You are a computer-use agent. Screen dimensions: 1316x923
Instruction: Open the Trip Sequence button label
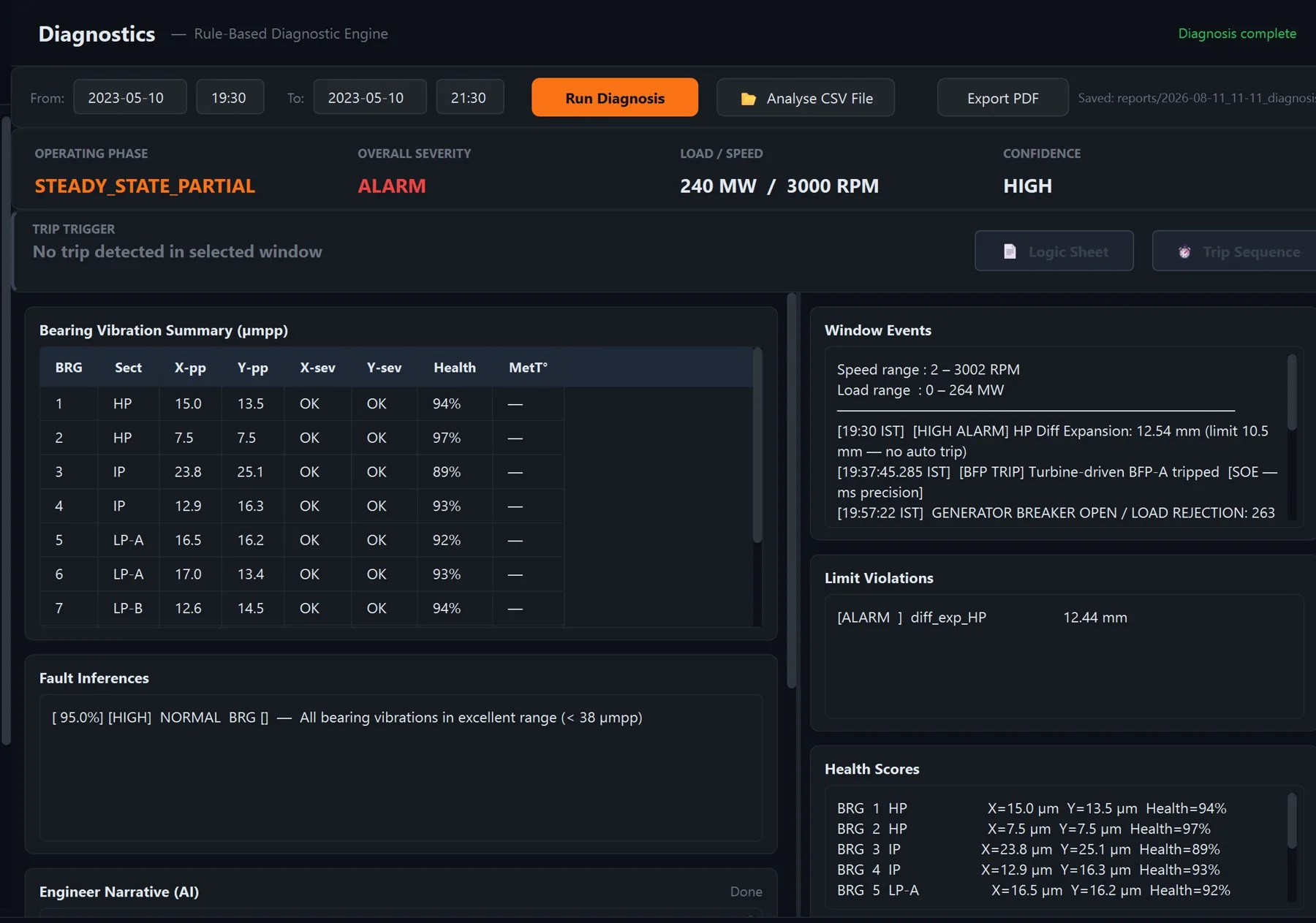tap(1252, 251)
